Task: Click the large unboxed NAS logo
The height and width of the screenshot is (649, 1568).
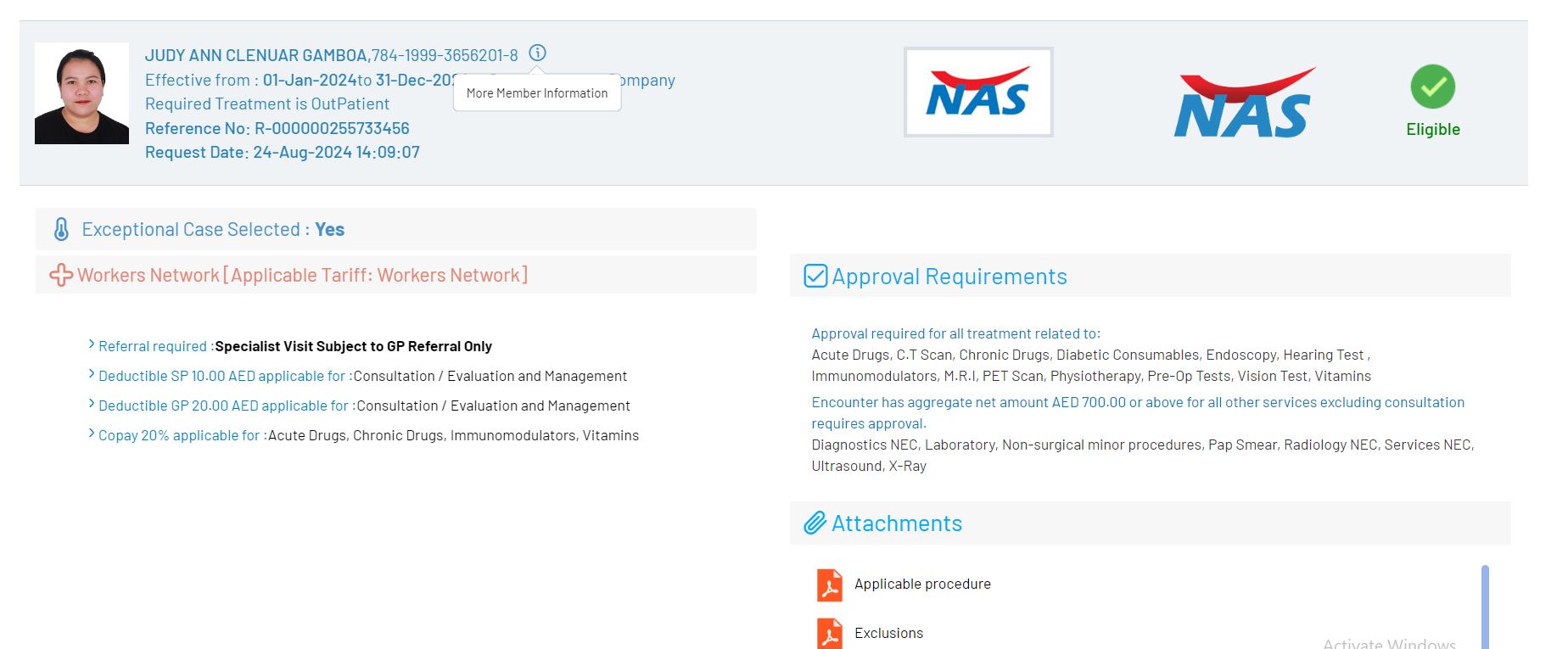Action: [1245, 103]
